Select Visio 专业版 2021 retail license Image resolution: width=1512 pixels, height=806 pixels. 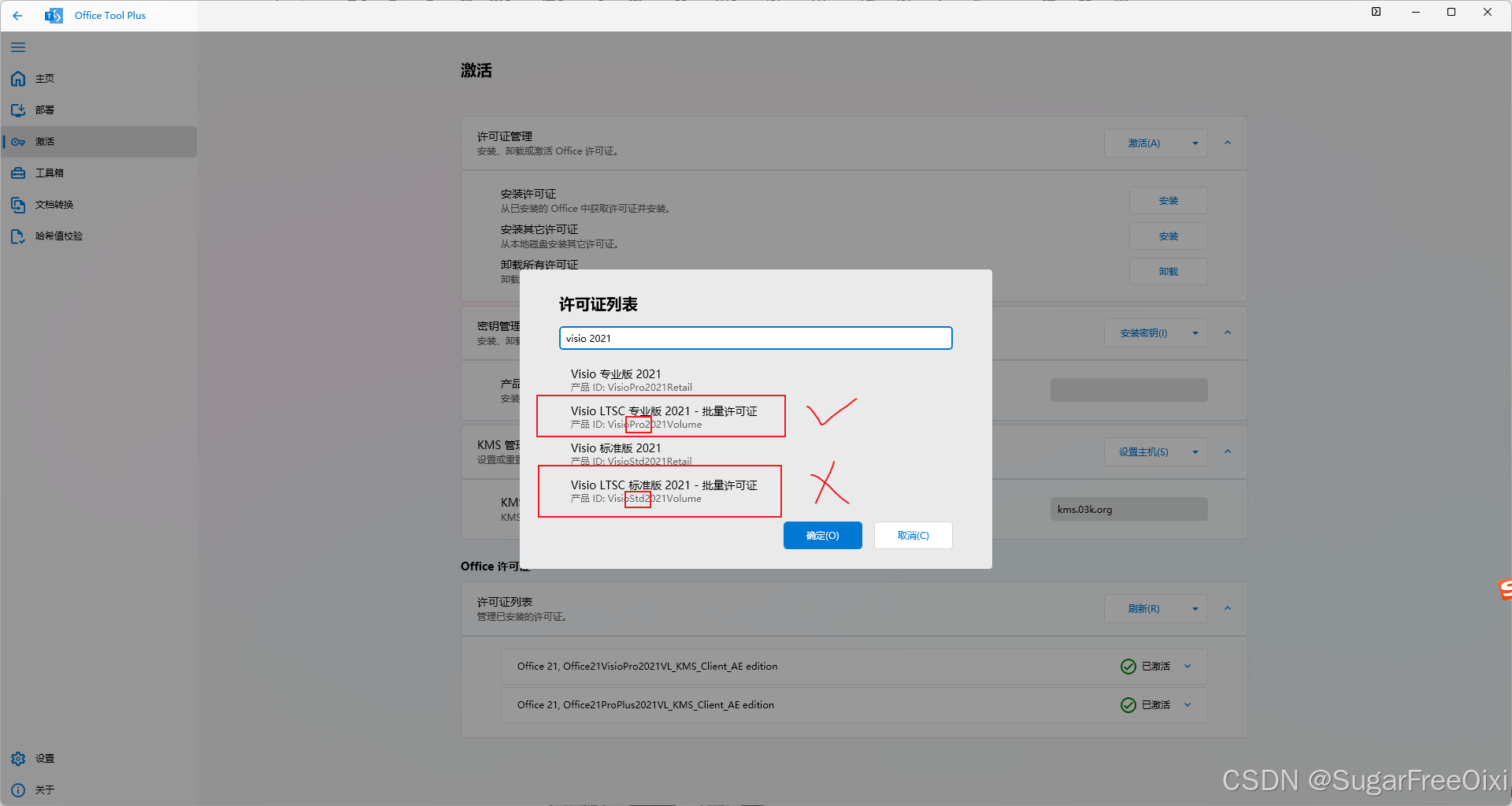click(756, 380)
